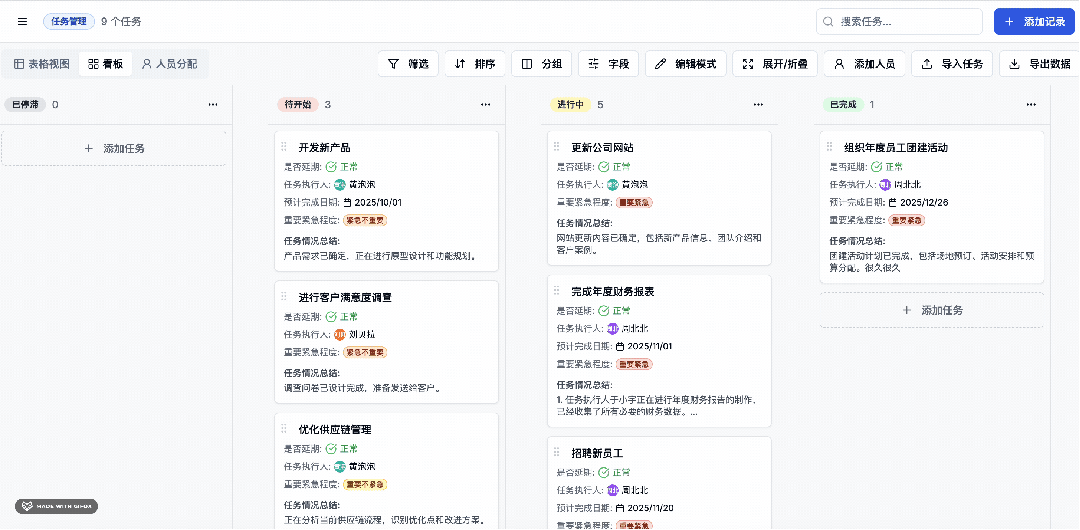Click assignee avatar on 更新公司网站 card

[612, 185]
